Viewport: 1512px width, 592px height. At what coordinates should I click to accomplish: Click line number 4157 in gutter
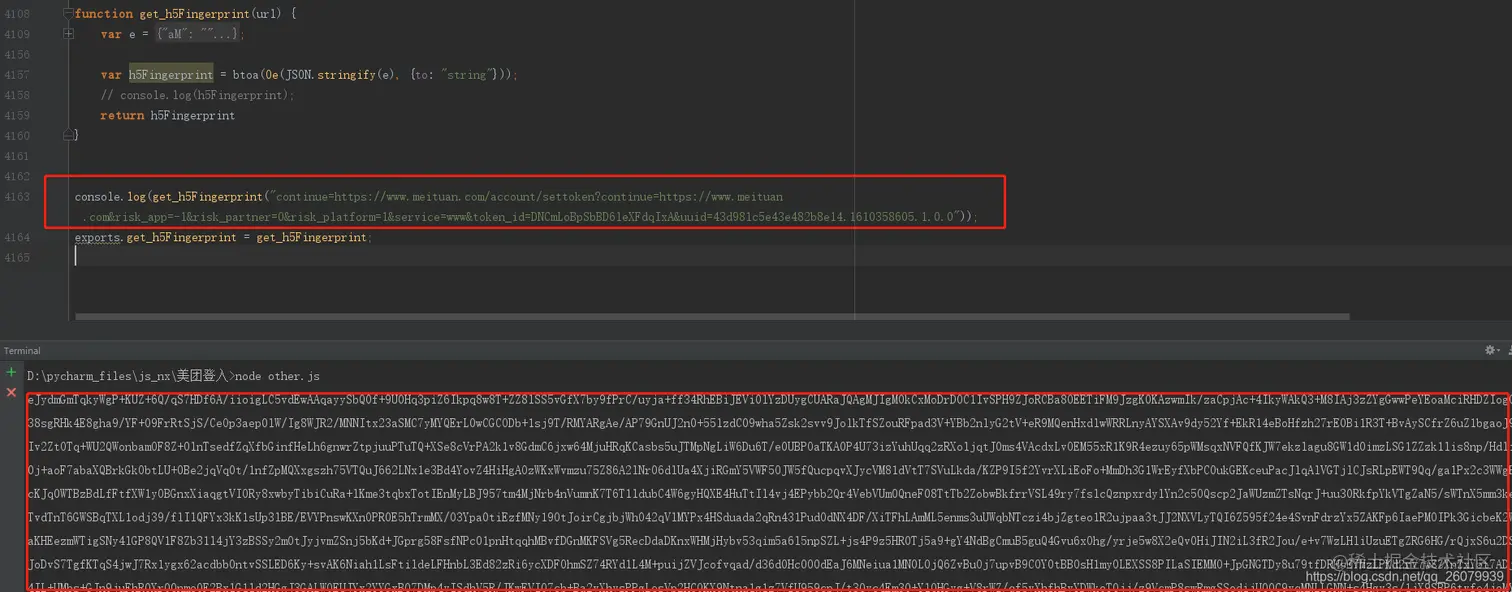pyautogui.click(x=17, y=75)
